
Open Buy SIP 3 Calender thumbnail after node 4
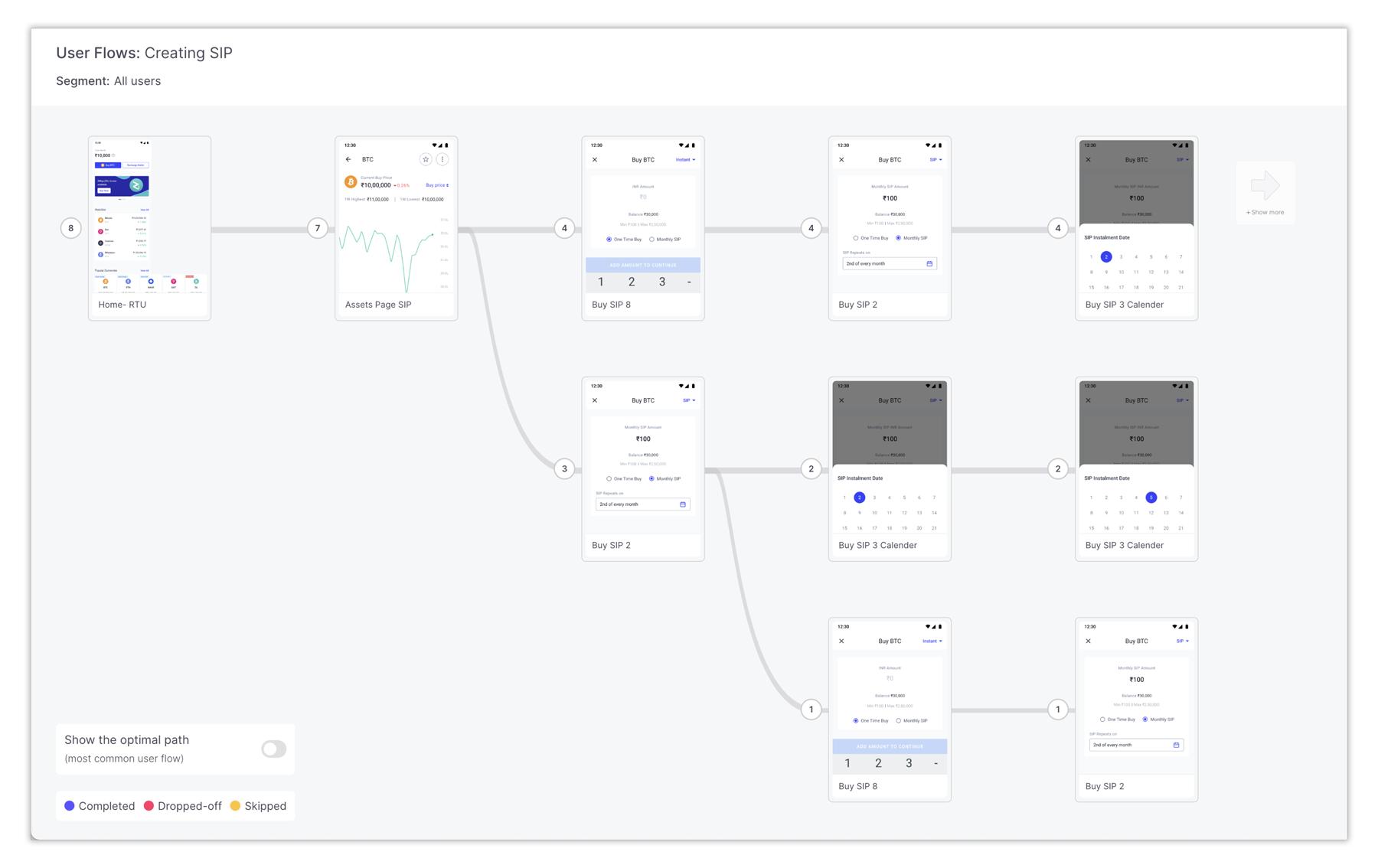pos(1136,228)
